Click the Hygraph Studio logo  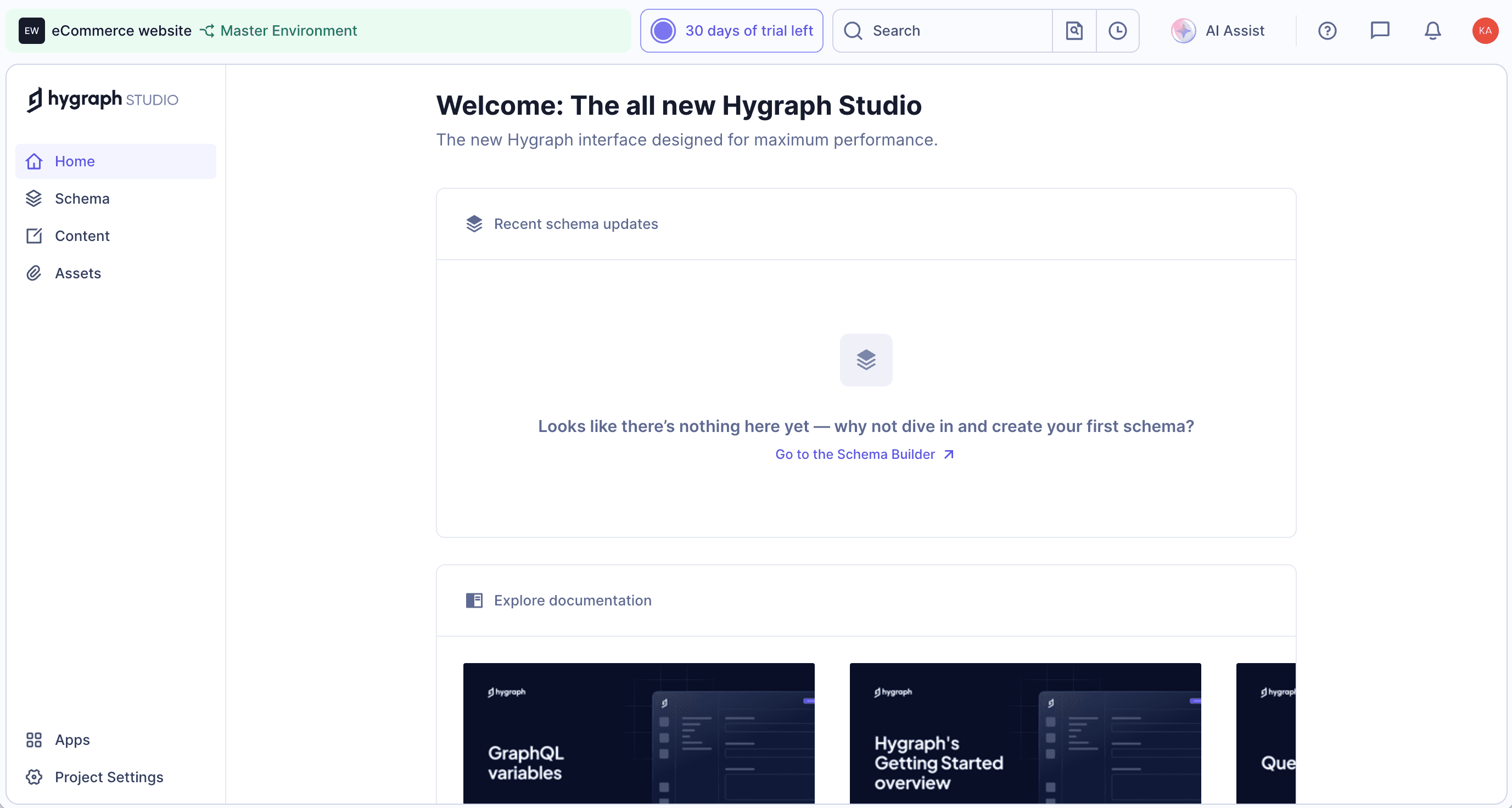[x=101, y=99]
